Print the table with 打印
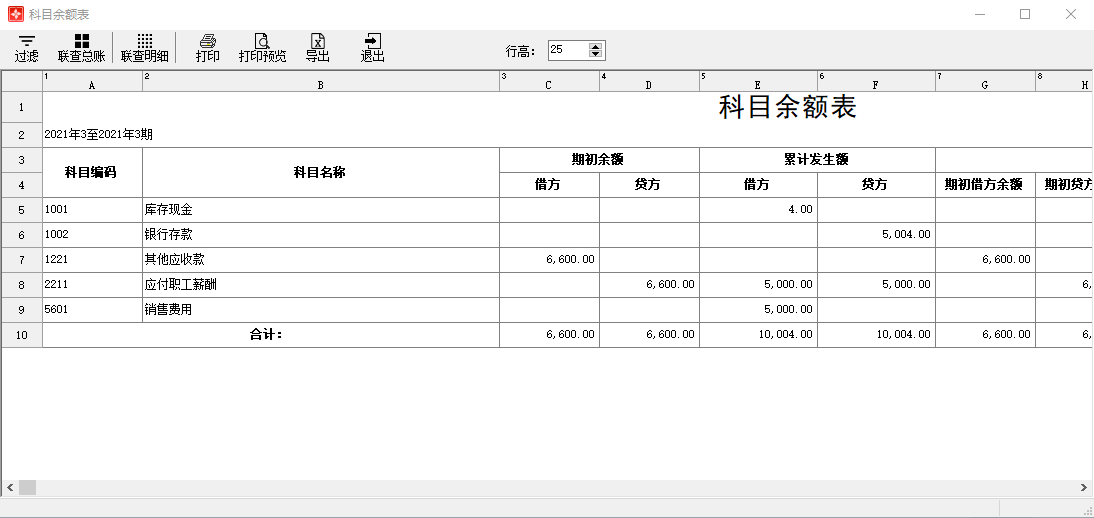The width and height of the screenshot is (1094, 518). click(207, 48)
